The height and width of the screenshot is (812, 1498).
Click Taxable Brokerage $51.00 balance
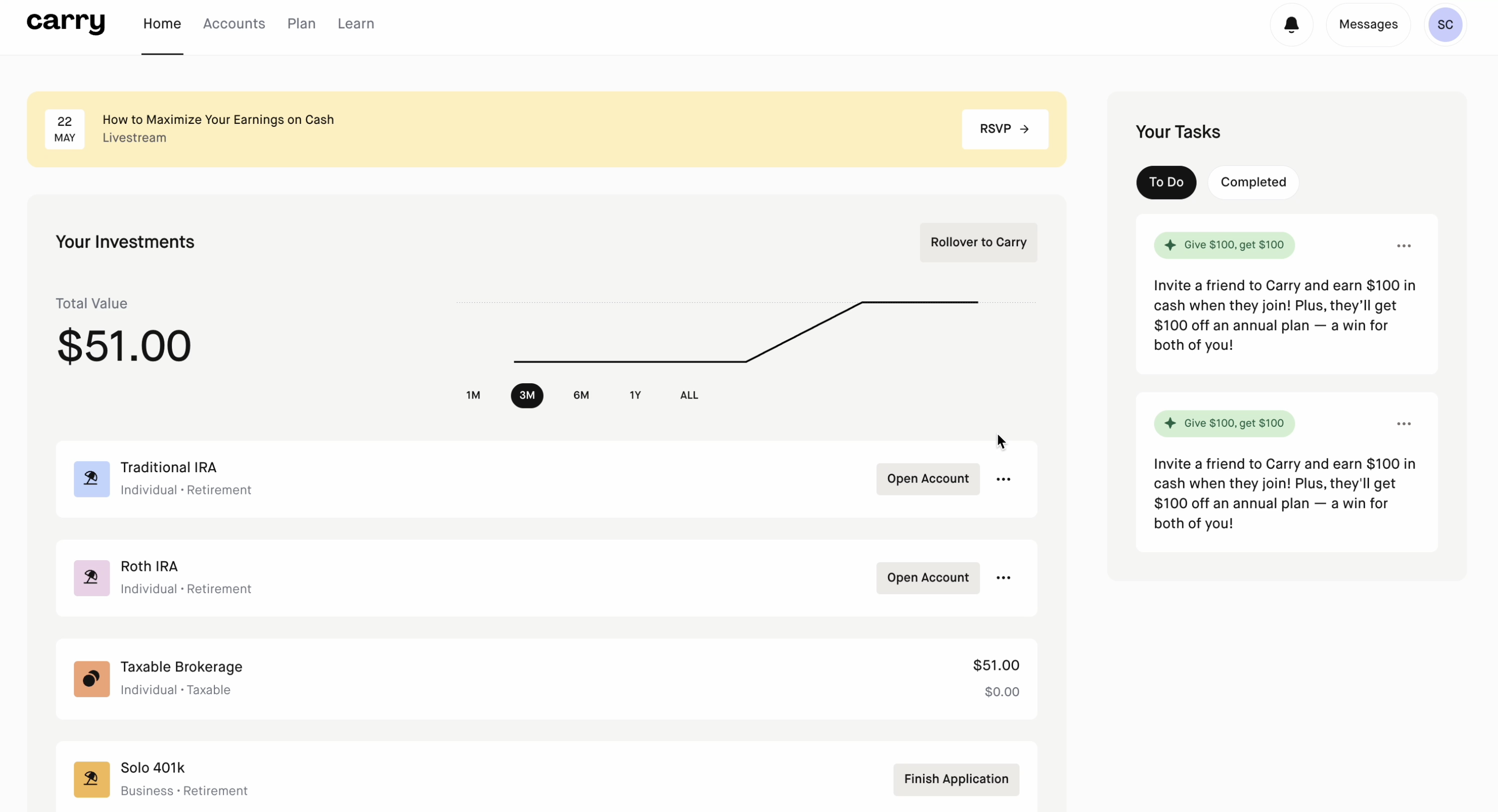point(996,665)
